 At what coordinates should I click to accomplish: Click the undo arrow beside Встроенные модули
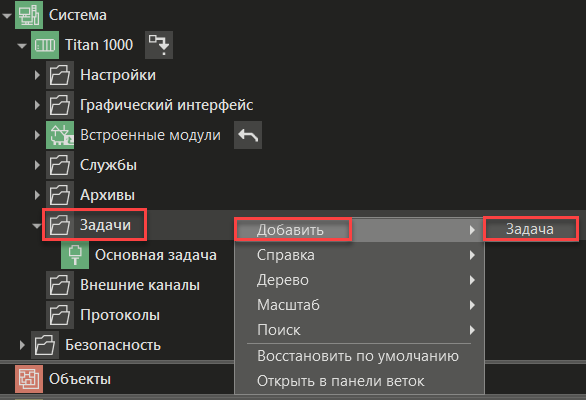(x=248, y=135)
